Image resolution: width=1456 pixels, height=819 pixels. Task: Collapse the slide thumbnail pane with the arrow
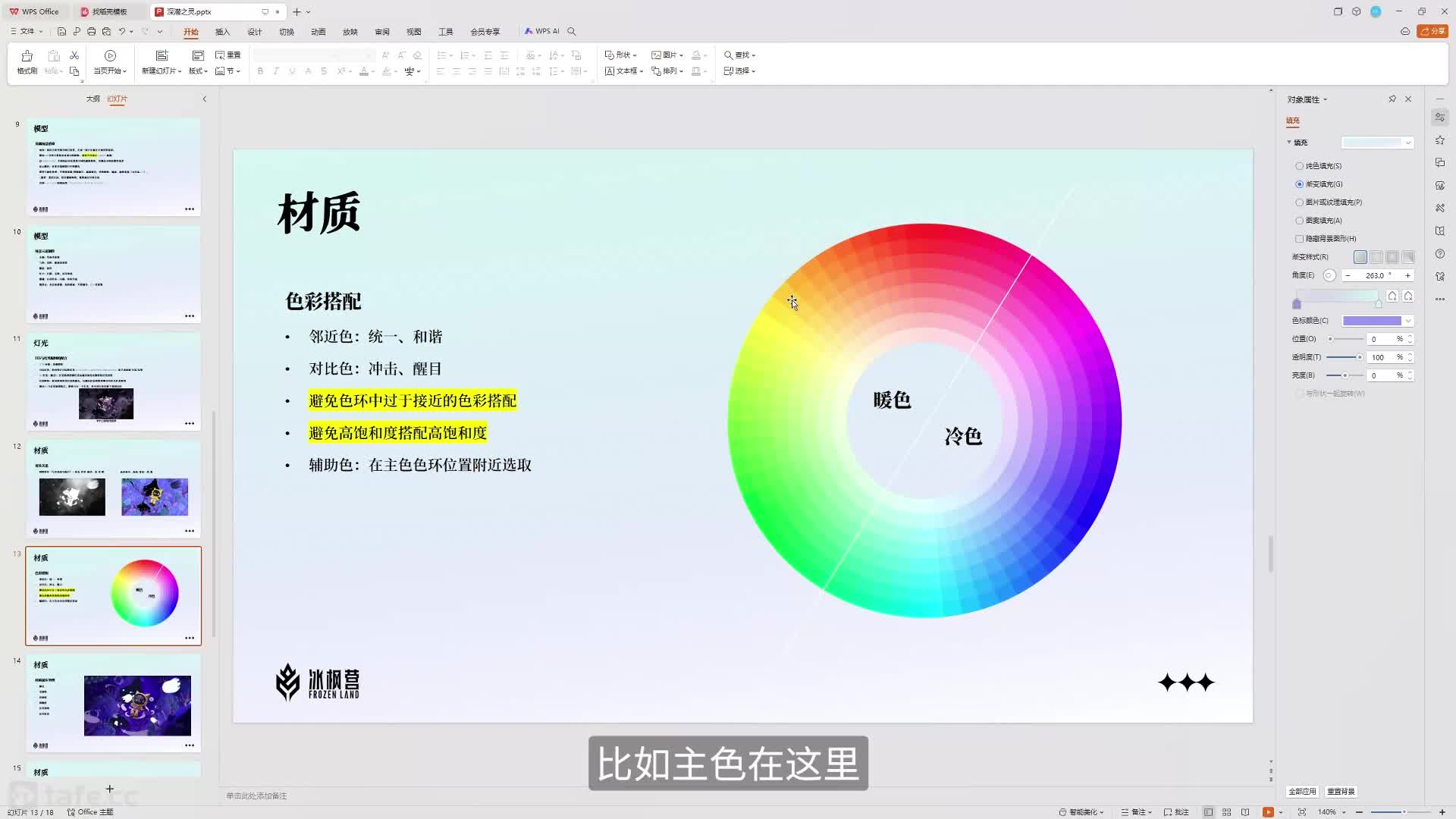(x=204, y=99)
